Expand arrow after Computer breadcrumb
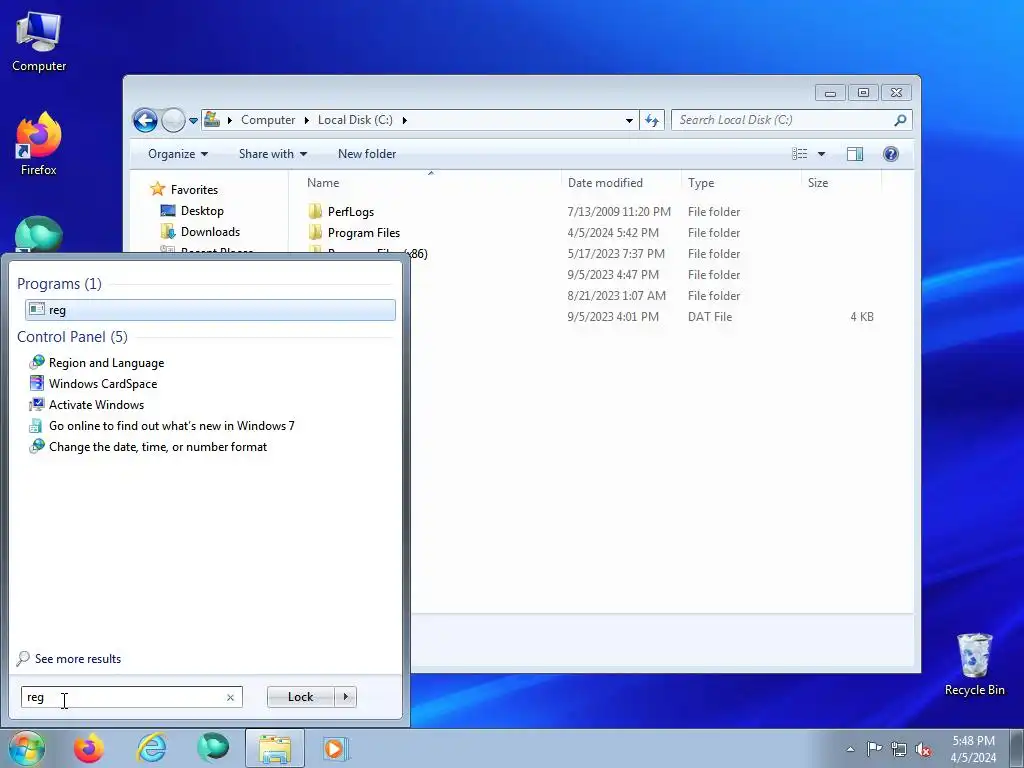Screen dimensions: 1024x768 coord(306,120)
